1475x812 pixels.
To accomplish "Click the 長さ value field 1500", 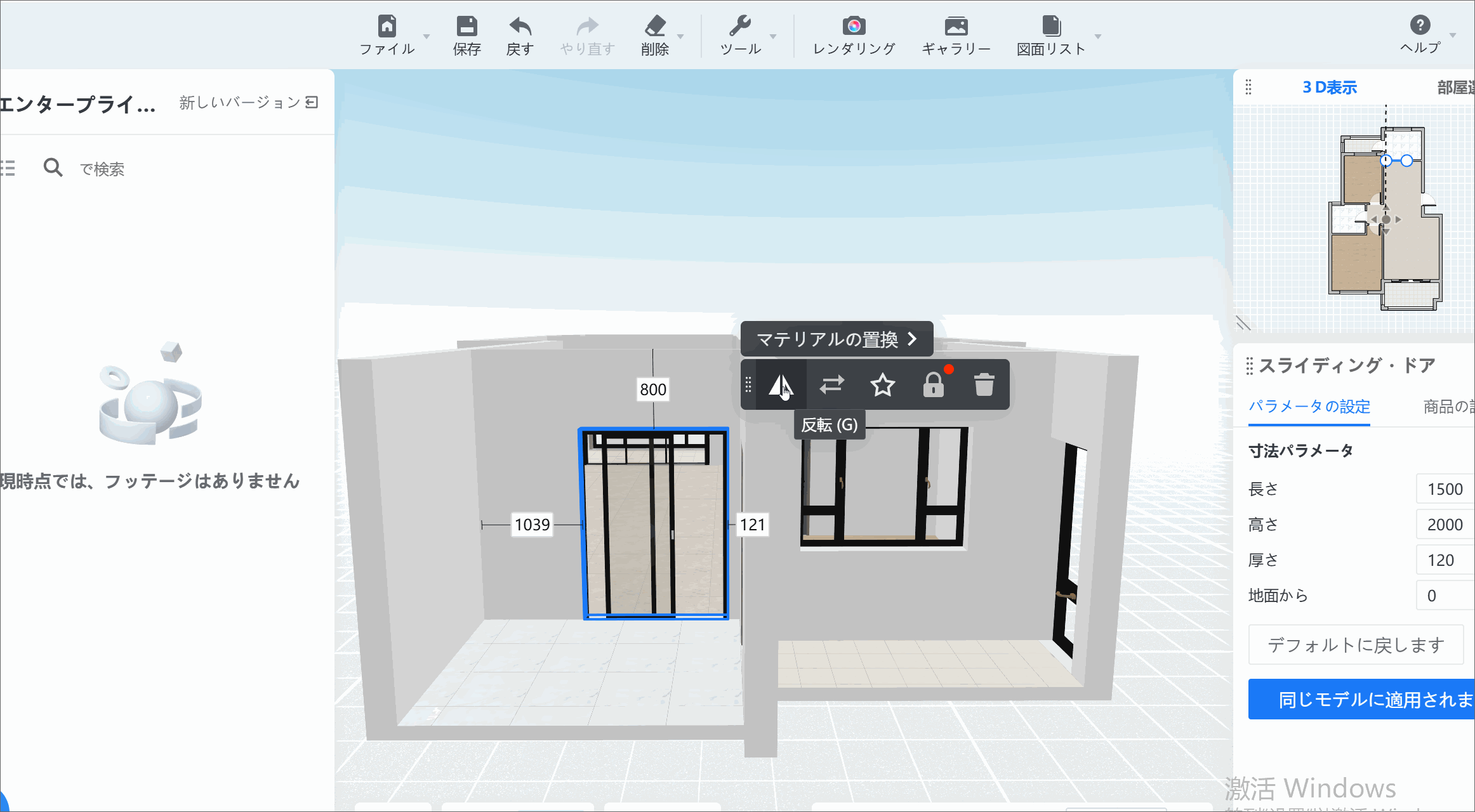I will [x=1445, y=489].
